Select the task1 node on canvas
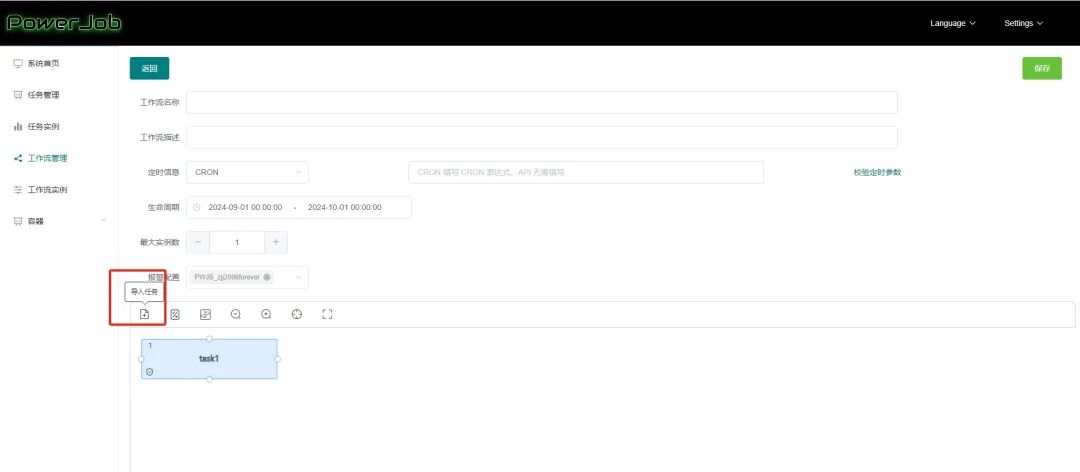This screenshot has width=1080, height=472. [209, 359]
